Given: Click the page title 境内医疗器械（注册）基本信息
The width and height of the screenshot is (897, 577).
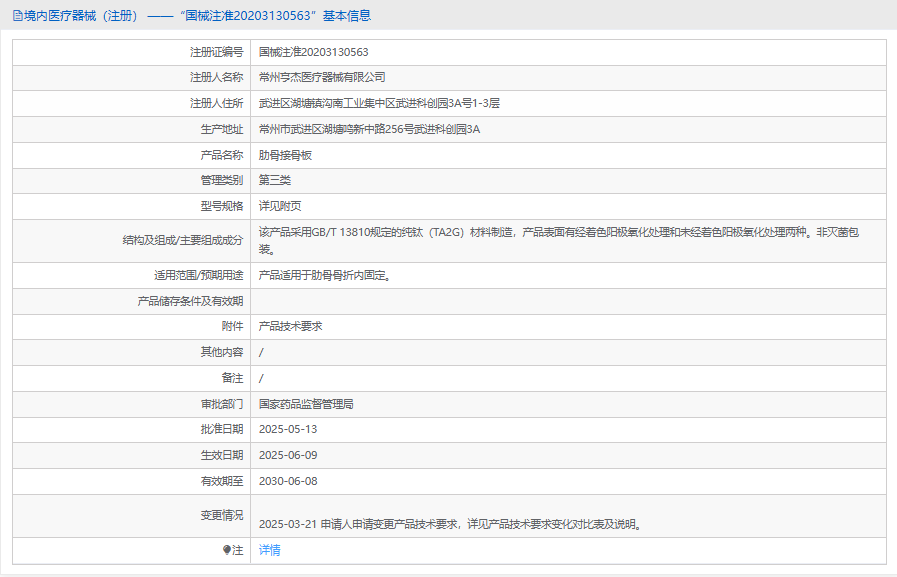Looking at the screenshot, I should 197,16.
